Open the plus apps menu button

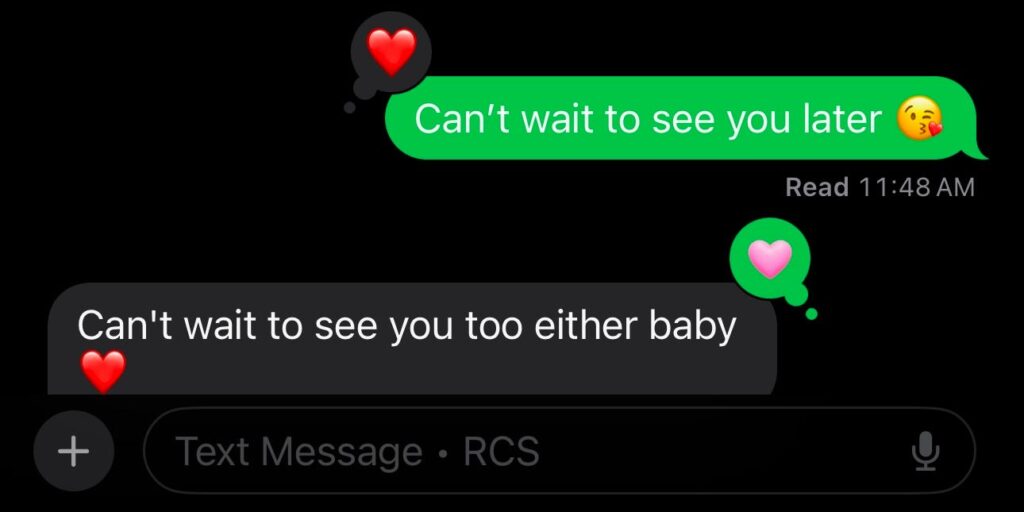(x=74, y=451)
